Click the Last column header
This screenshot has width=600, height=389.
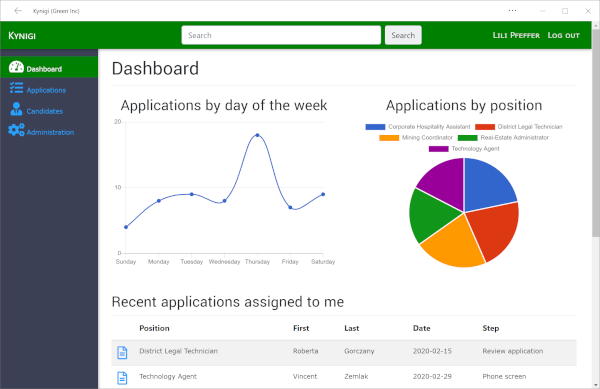(x=352, y=328)
